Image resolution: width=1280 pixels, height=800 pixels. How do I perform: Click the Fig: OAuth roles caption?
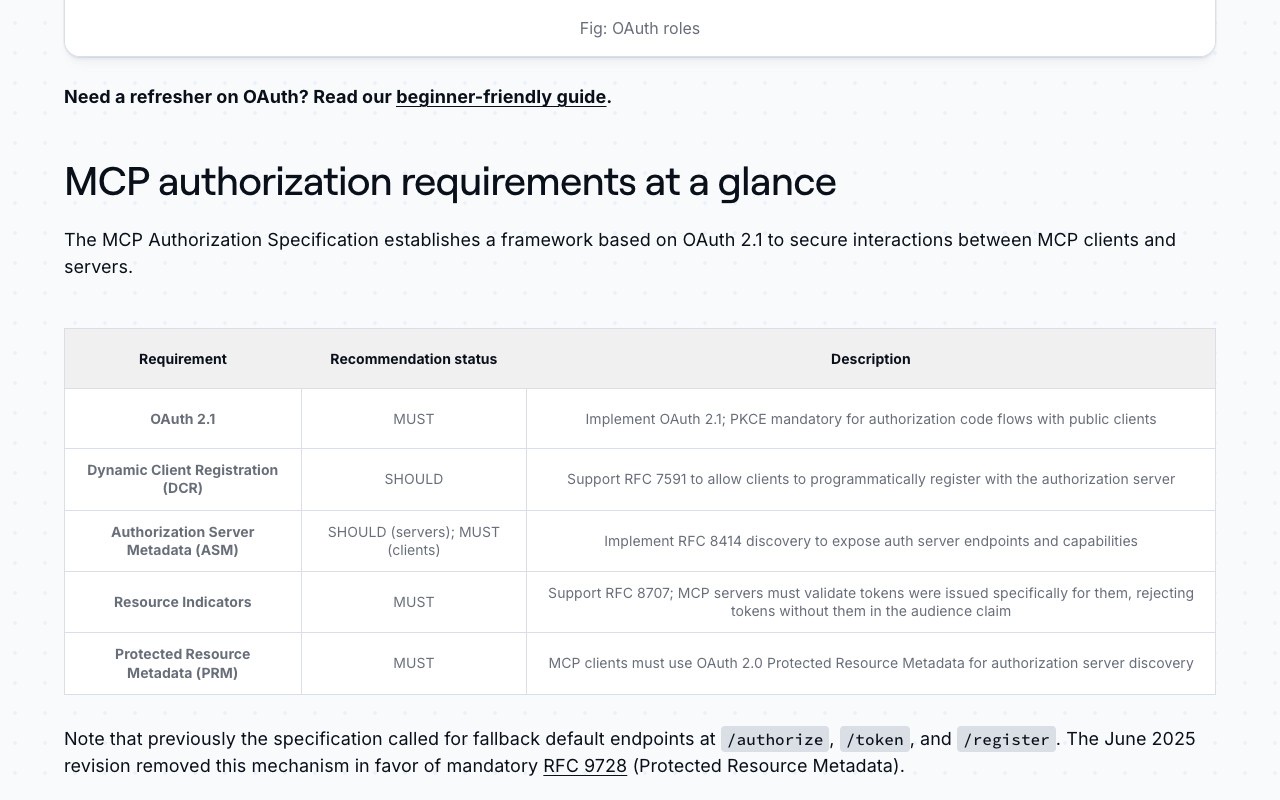tap(640, 28)
